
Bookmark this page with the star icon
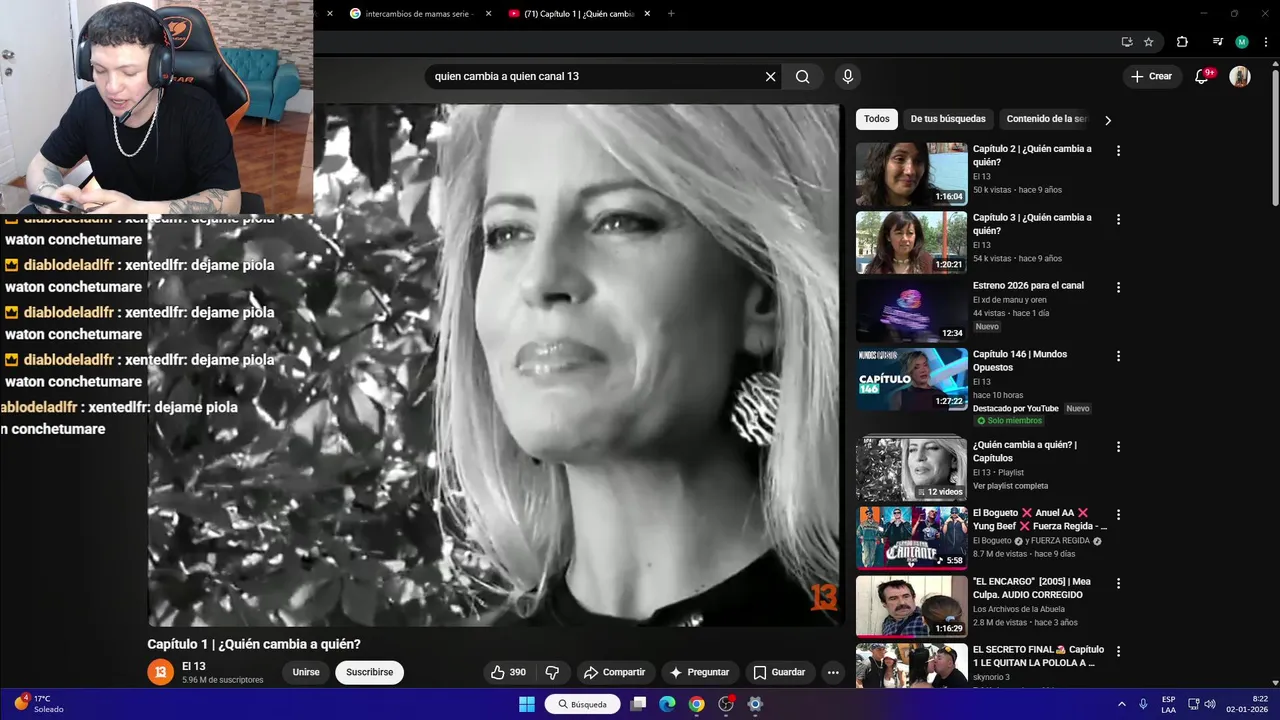pyautogui.click(x=1149, y=42)
